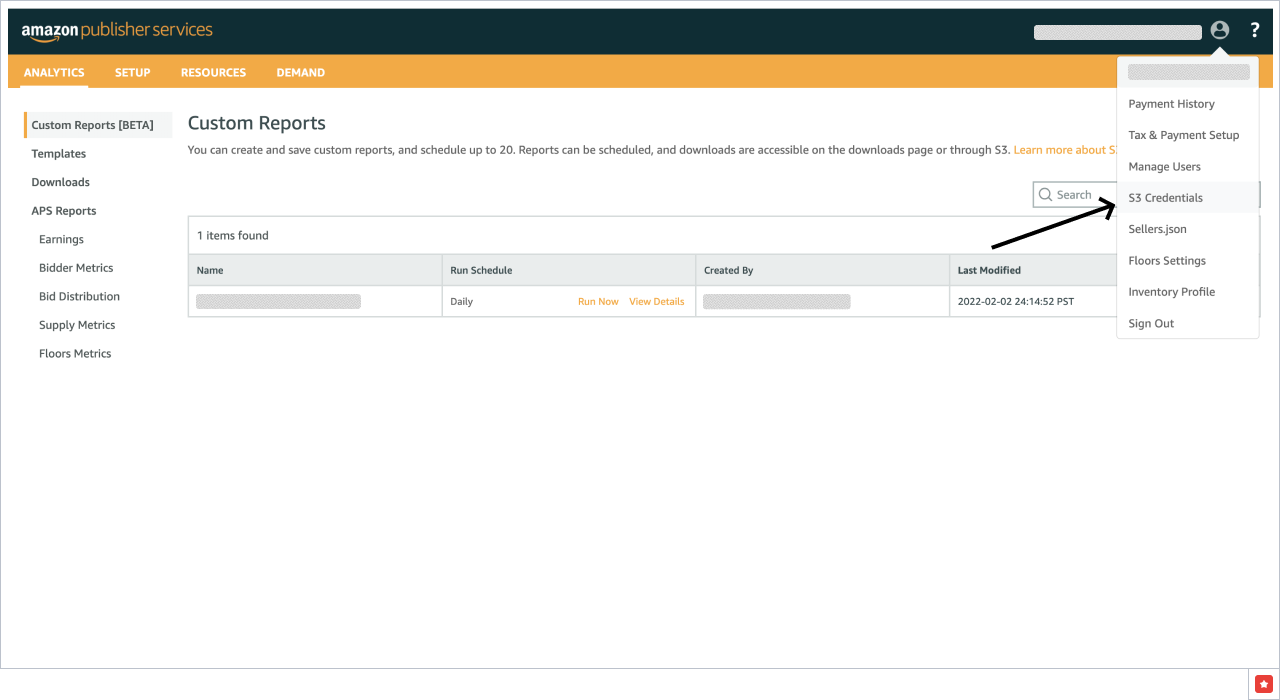The width and height of the screenshot is (1280, 700).
Task: Select Templates in the left sidebar
Action: (x=59, y=153)
